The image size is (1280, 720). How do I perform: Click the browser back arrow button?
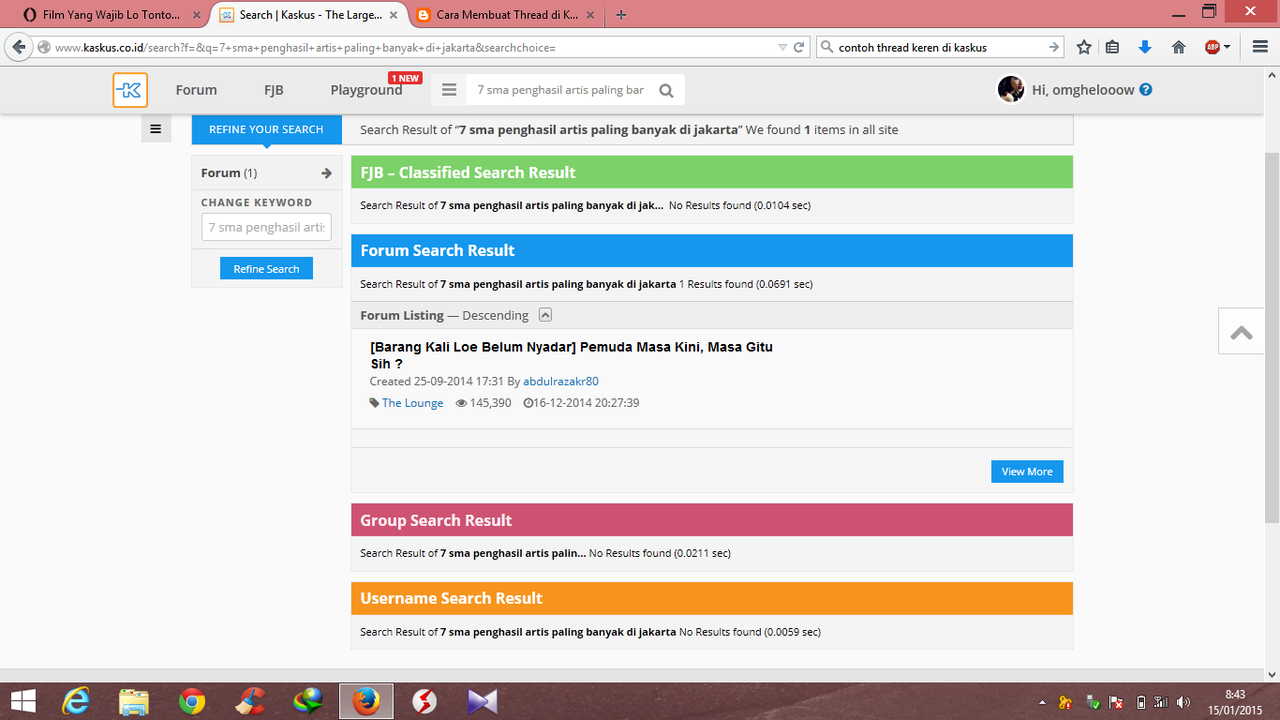coord(19,47)
